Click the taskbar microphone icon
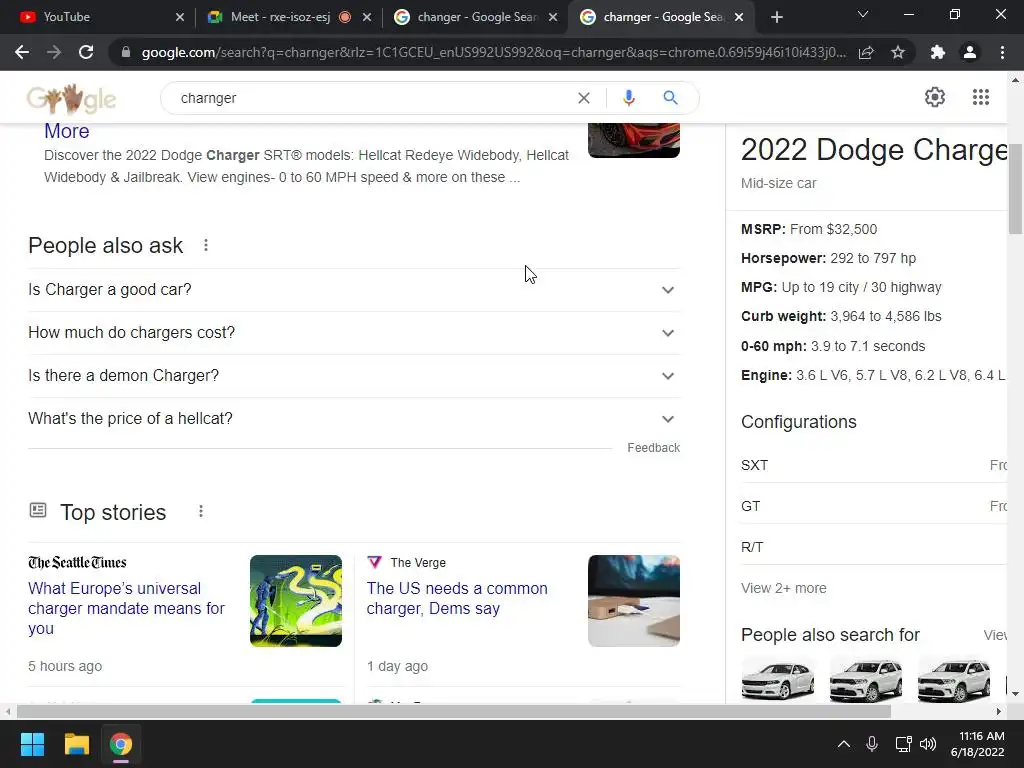Viewport: 1024px width, 768px height. [x=872, y=744]
